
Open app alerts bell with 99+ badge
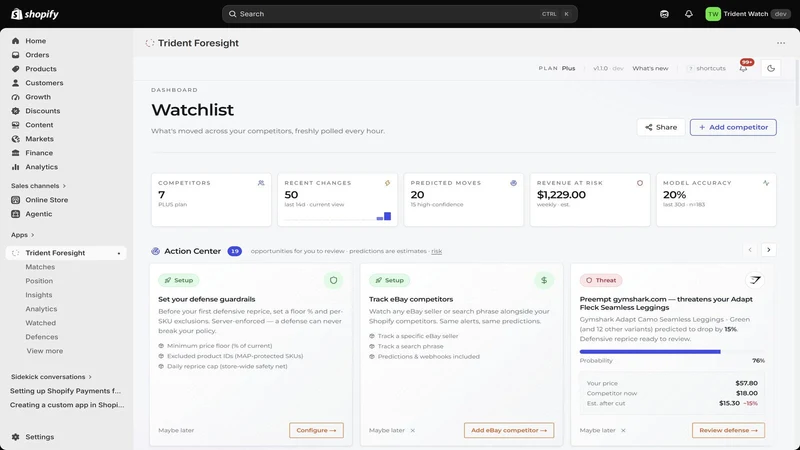pyautogui.click(x=744, y=67)
